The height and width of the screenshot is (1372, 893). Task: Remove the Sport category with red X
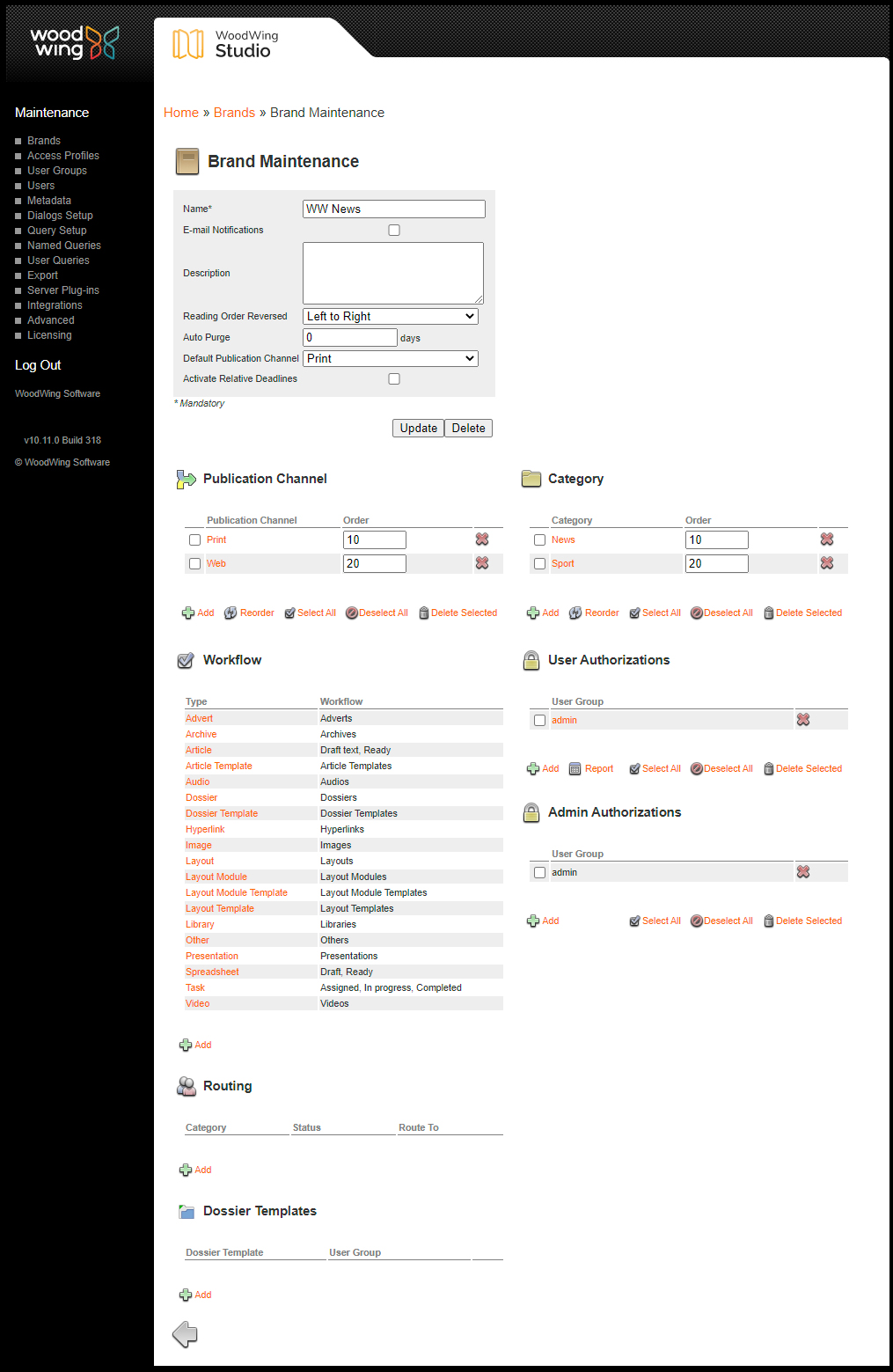click(827, 563)
